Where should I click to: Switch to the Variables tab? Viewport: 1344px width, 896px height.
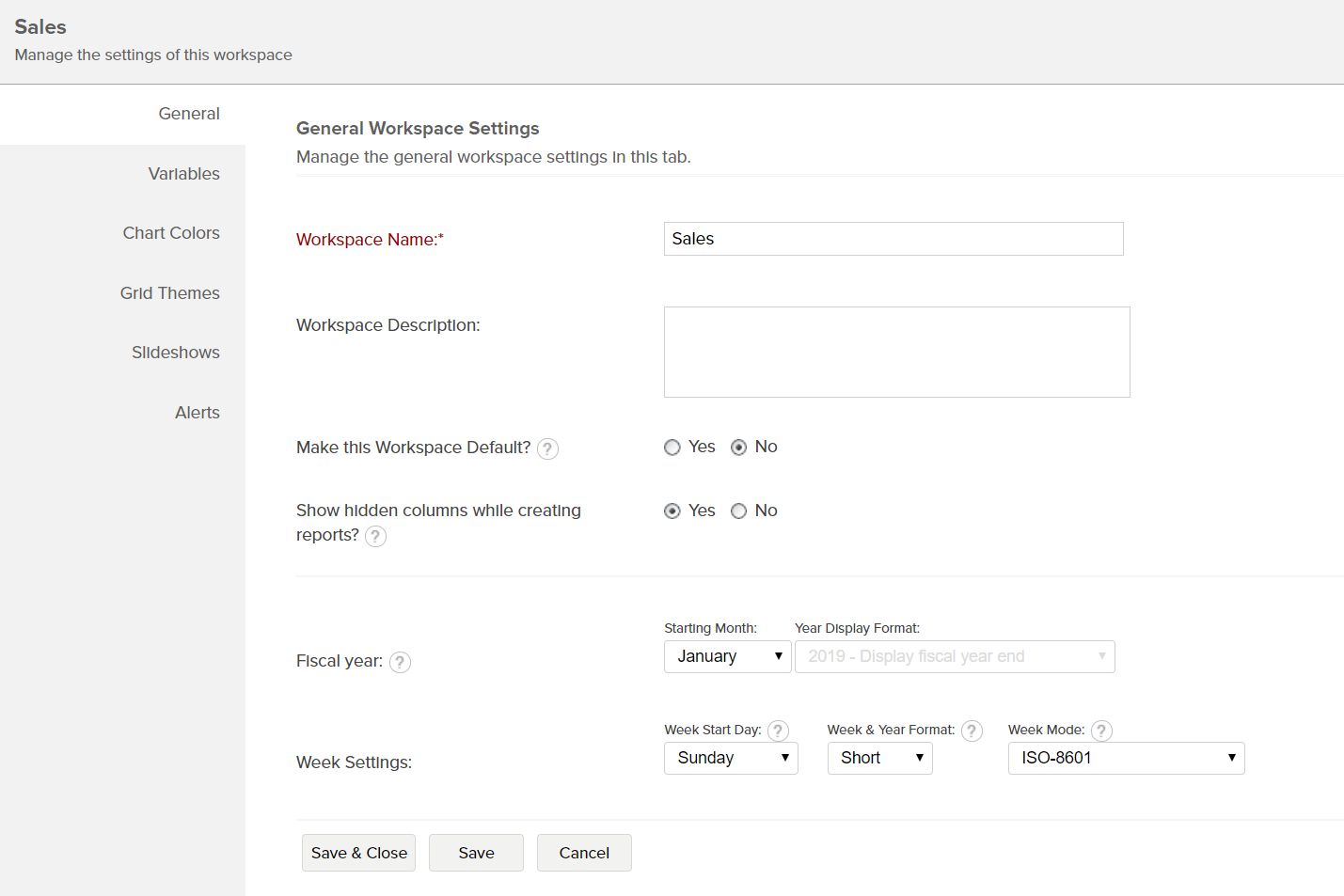coord(183,173)
